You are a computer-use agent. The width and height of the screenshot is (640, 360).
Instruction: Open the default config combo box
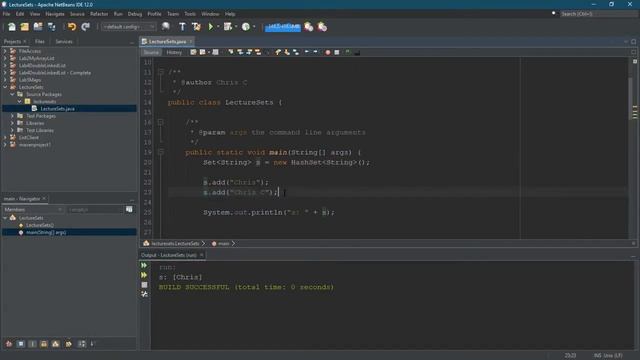click(x=129, y=27)
